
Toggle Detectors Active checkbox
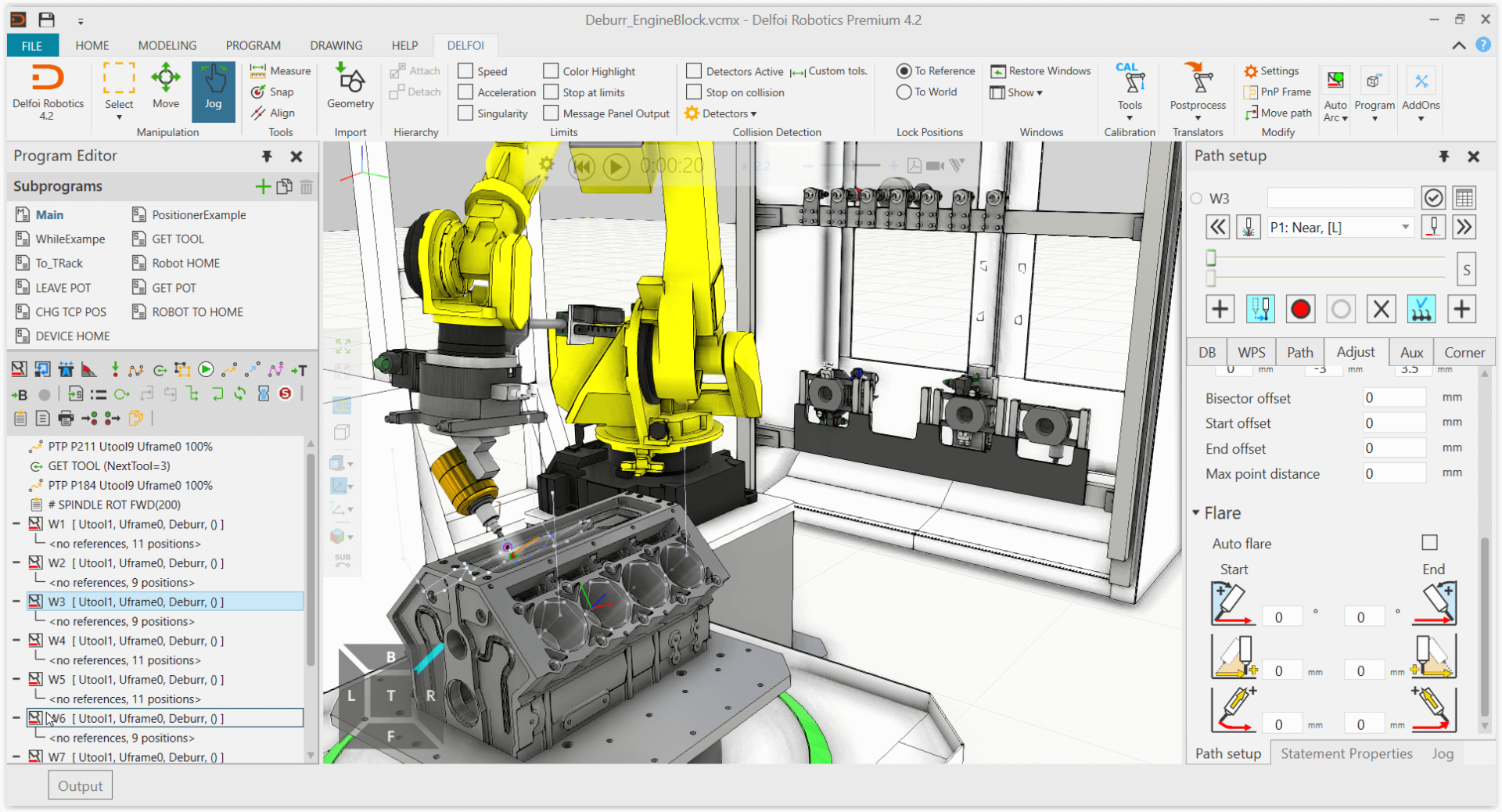694,71
